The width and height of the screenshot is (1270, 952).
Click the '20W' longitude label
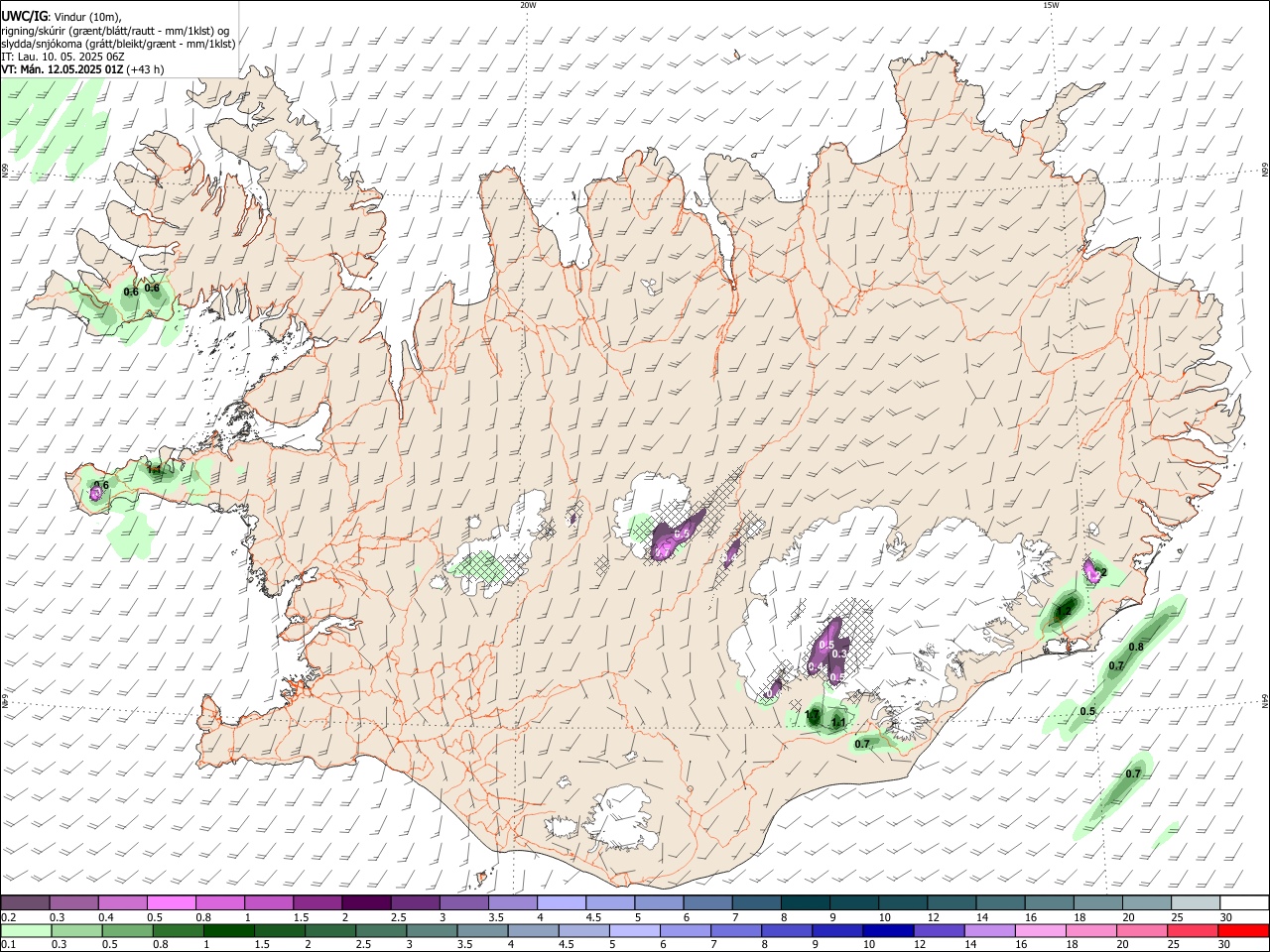click(528, 5)
